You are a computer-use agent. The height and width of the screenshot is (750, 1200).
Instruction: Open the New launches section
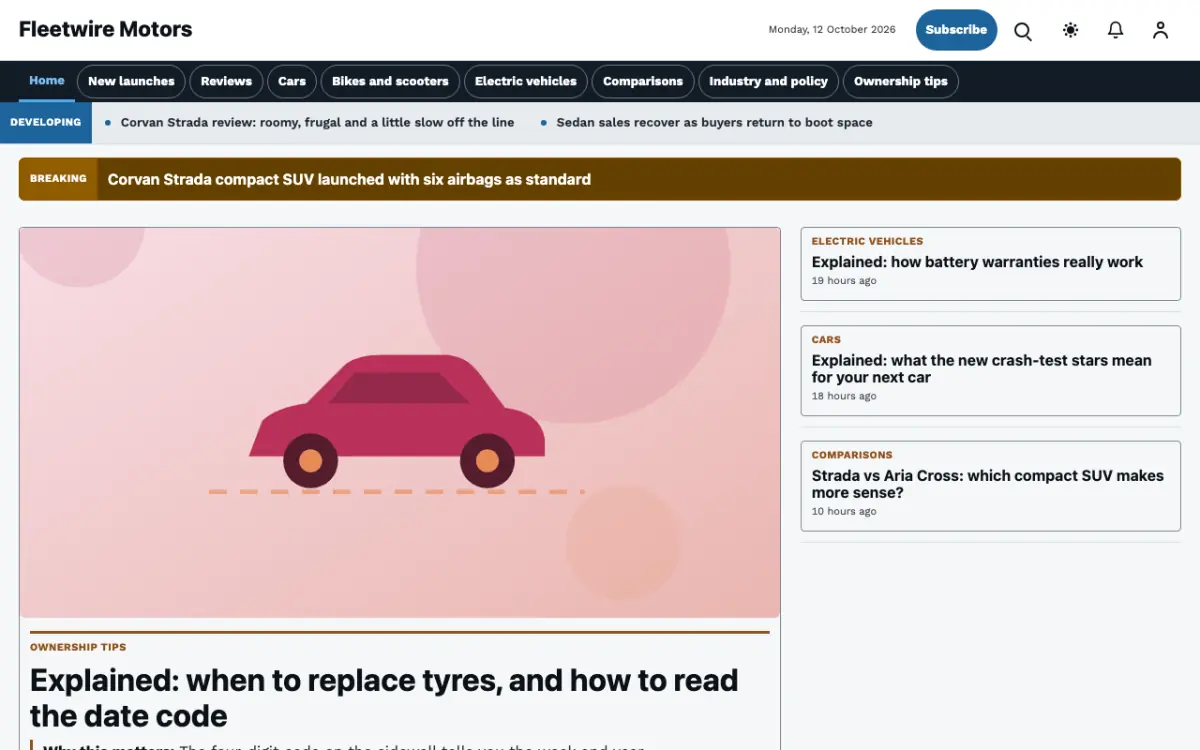tap(131, 82)
